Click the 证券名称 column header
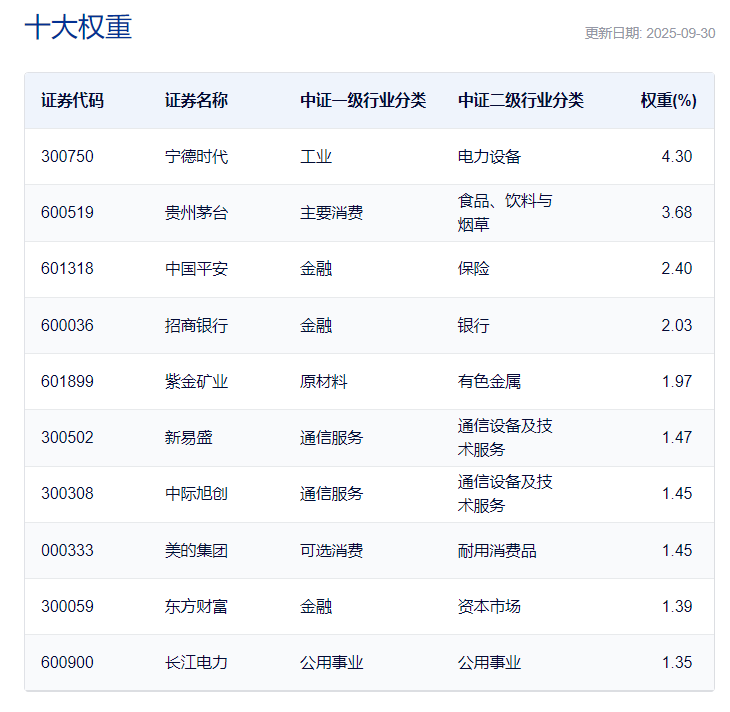This screenshot has width=730, height=712. [196, 101]
